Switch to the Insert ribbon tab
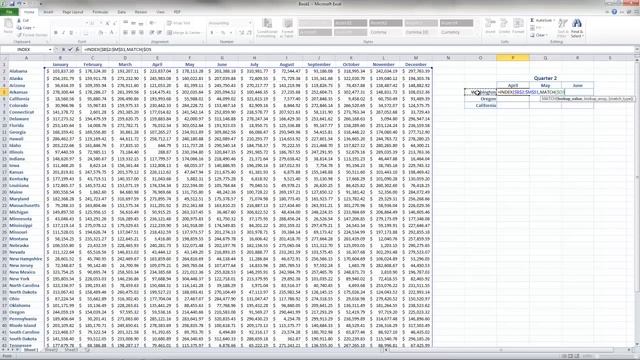The image size is (640, 360). [x=48, y=12]
